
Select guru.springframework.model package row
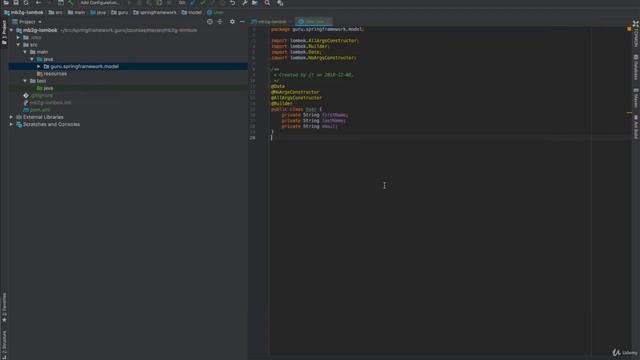coord(128,66)
